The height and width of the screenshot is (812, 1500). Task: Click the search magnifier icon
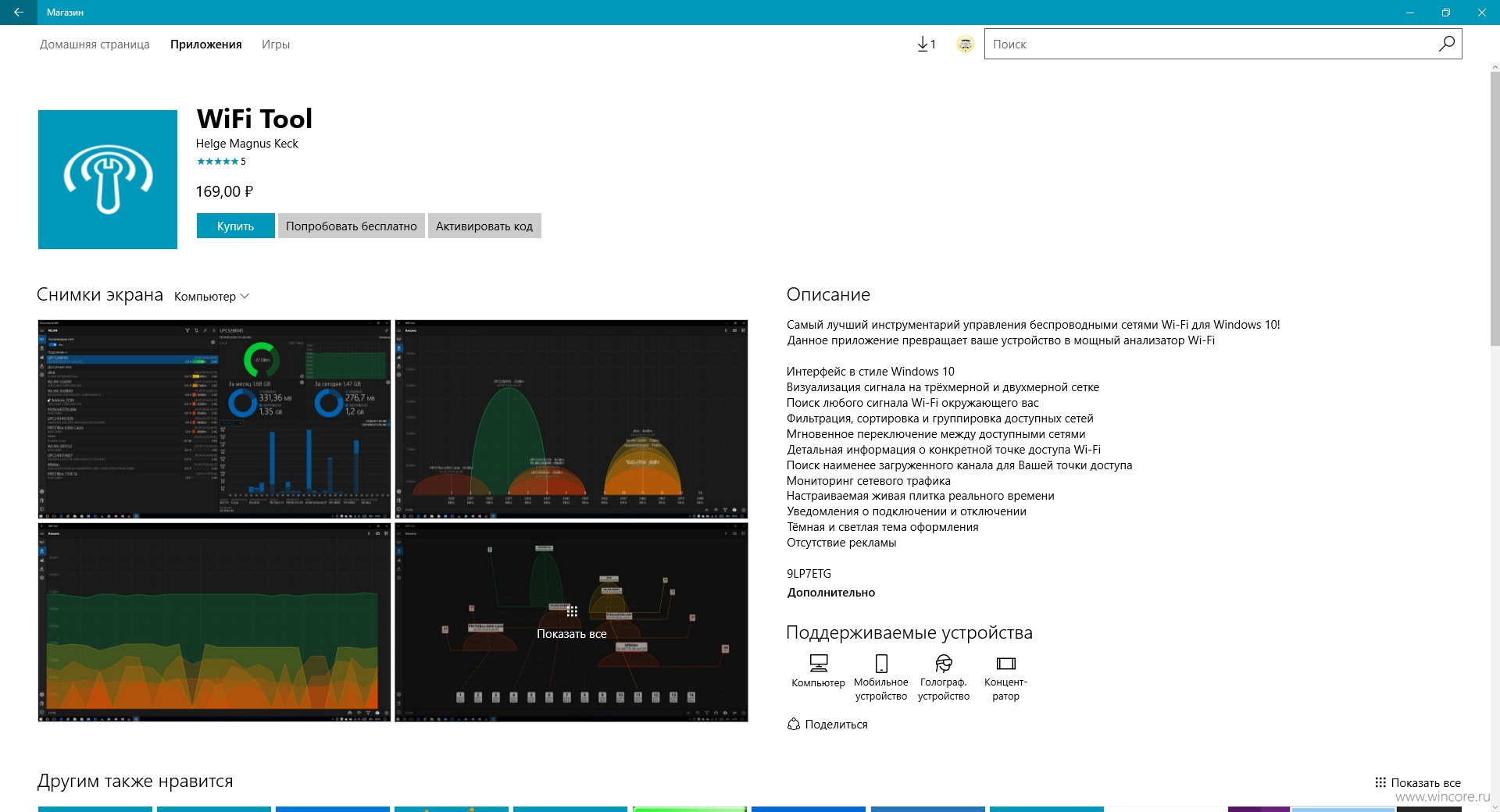pyautogui.click(x=1446, y=44)
